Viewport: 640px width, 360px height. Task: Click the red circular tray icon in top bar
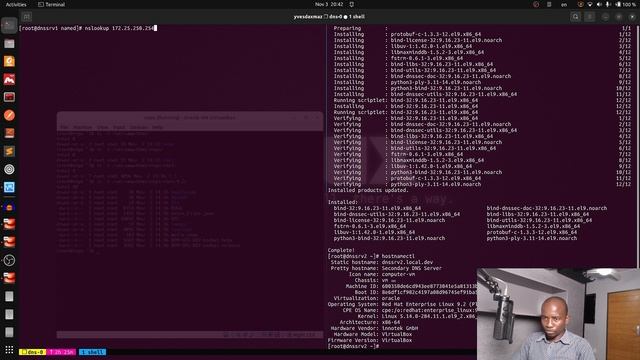[x=536, y=4]
